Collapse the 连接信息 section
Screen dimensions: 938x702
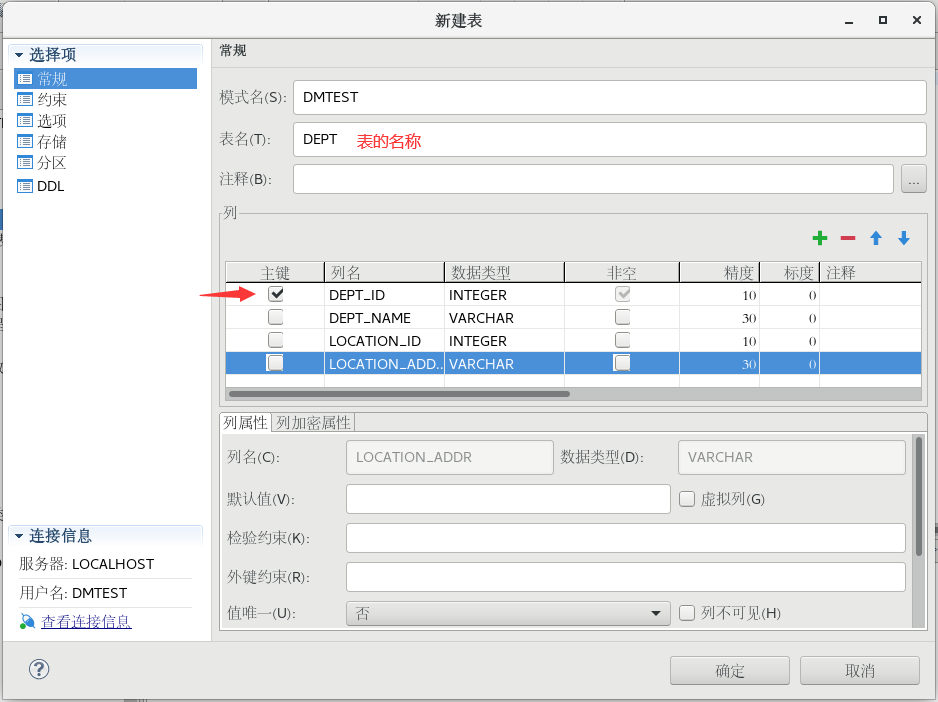[x=19, y=536]
